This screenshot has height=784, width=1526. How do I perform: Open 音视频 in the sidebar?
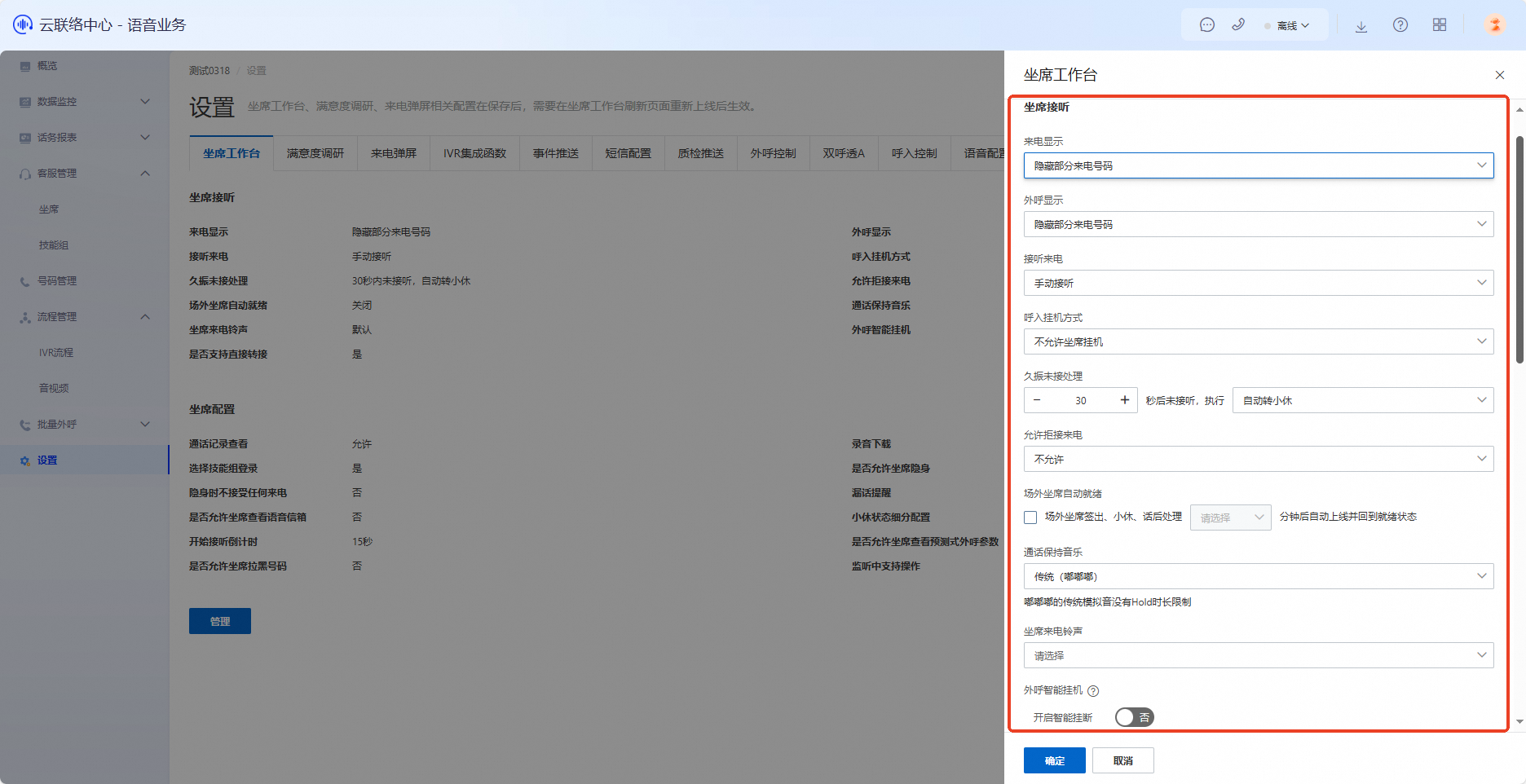54,389
